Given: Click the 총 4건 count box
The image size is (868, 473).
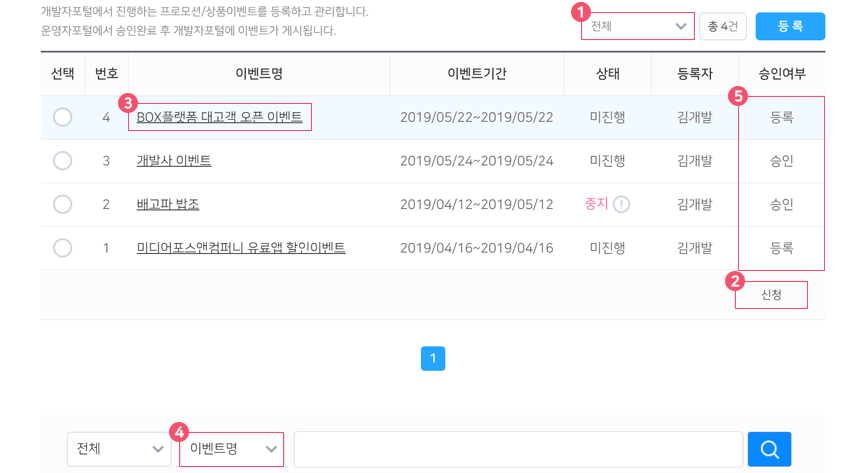Looking at the screenshot, I should 722,26.
